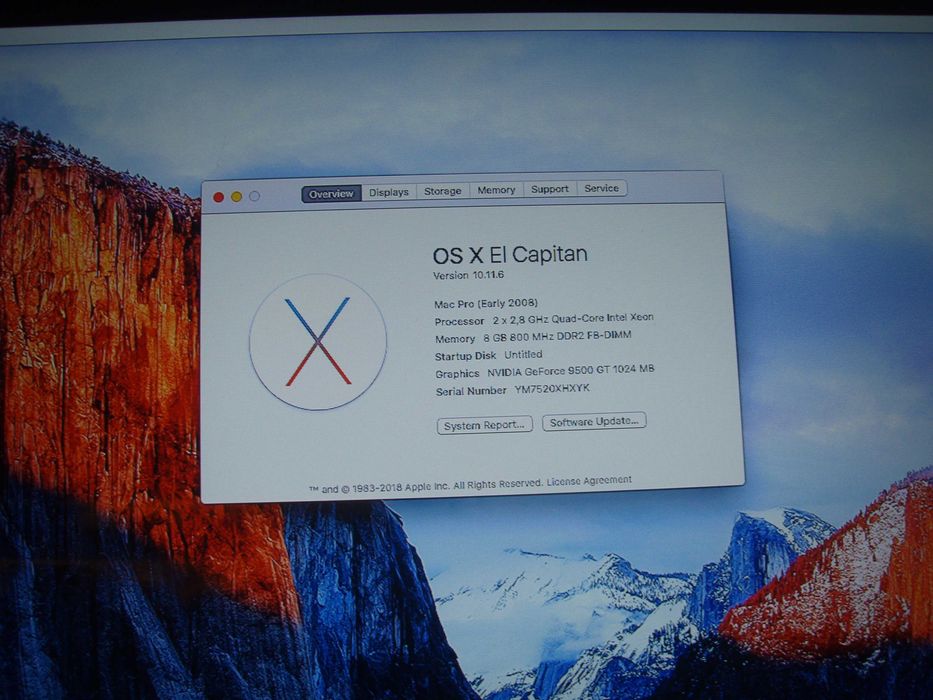Switch to the Overview tab

(x=331, y=193)
